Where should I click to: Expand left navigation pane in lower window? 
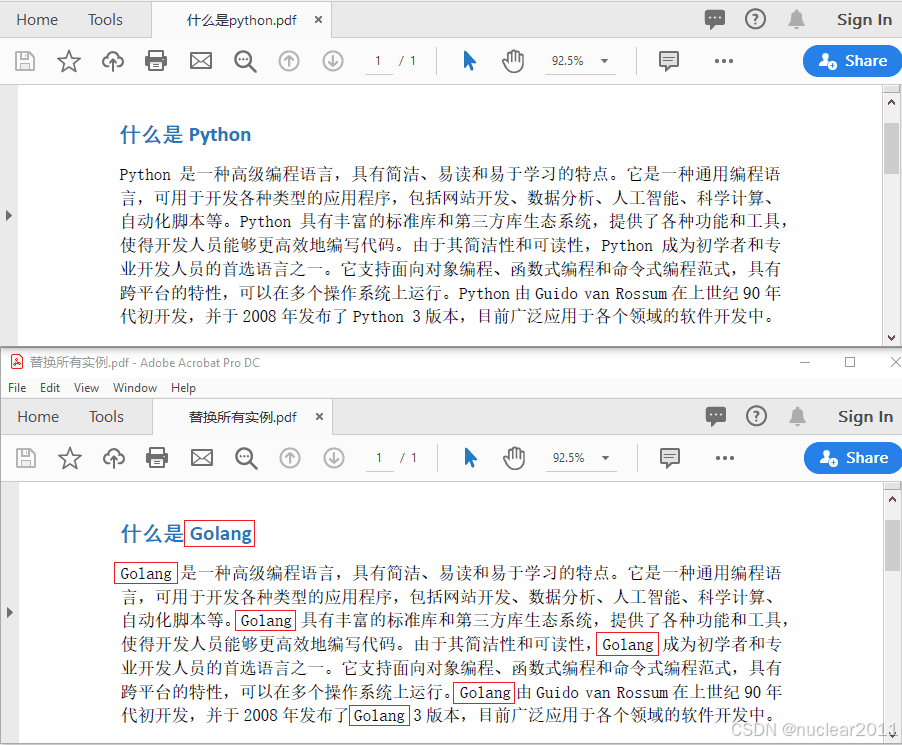9,612
